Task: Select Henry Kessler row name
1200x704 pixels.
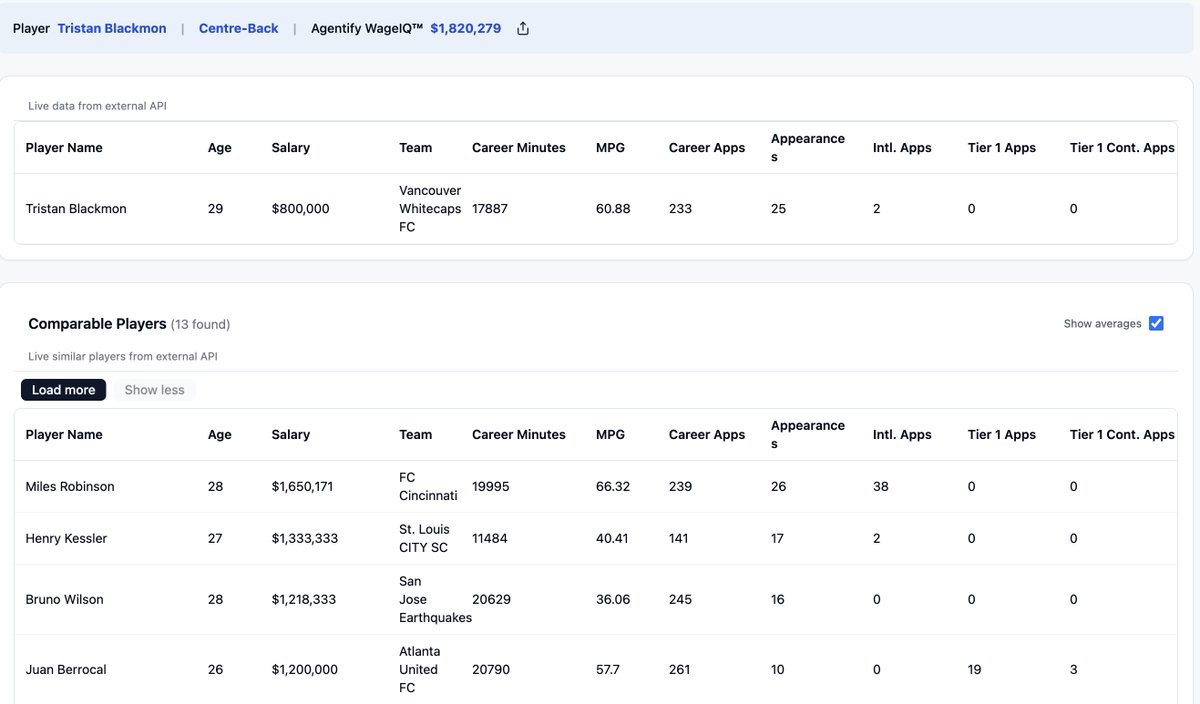Action: (x=66, y=539)
